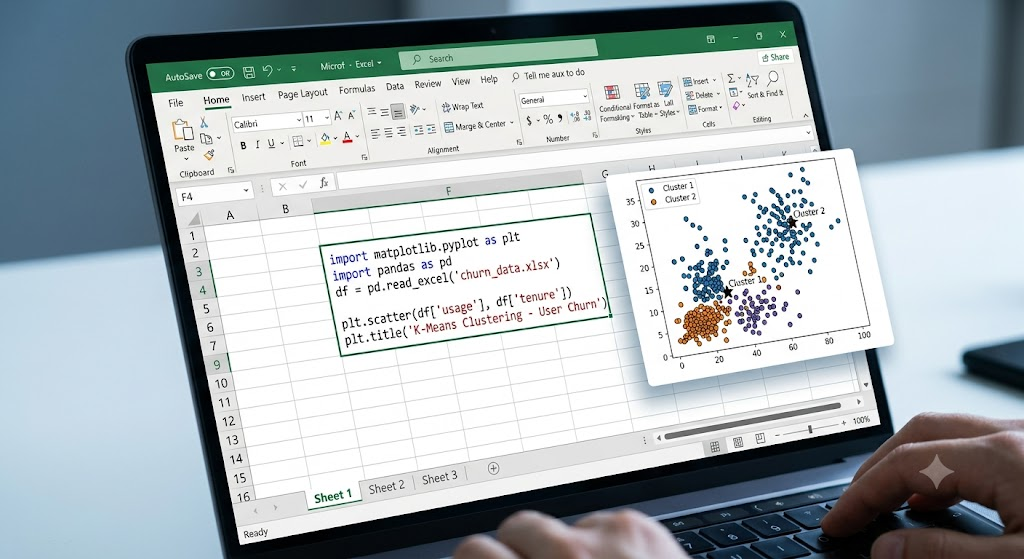Screen dimensions: 1024x559
Task: Decrease font size with small A
Action: 351,115
